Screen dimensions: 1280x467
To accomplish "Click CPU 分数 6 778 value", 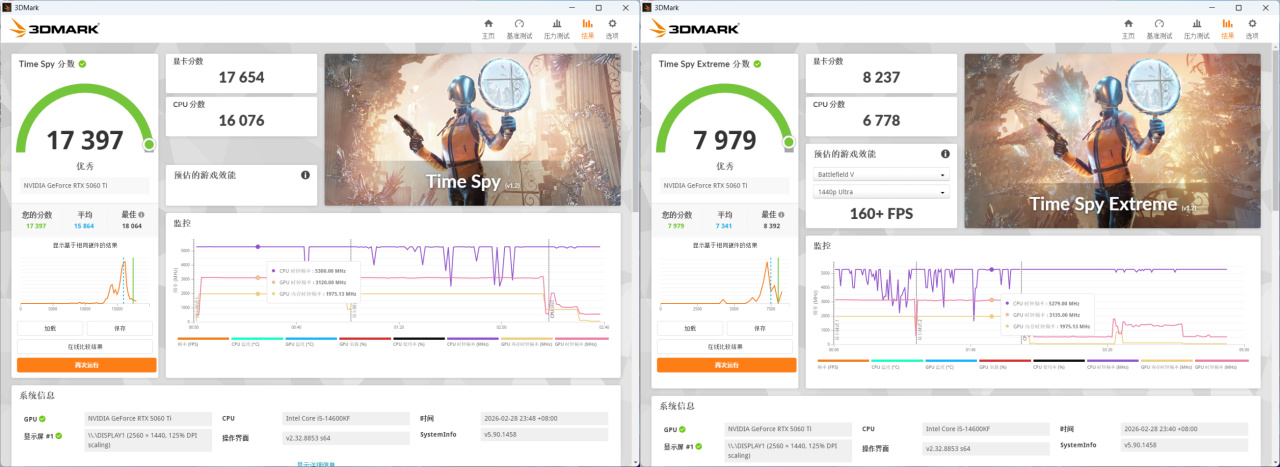I will pyautogui.click(x=881, y=120).
